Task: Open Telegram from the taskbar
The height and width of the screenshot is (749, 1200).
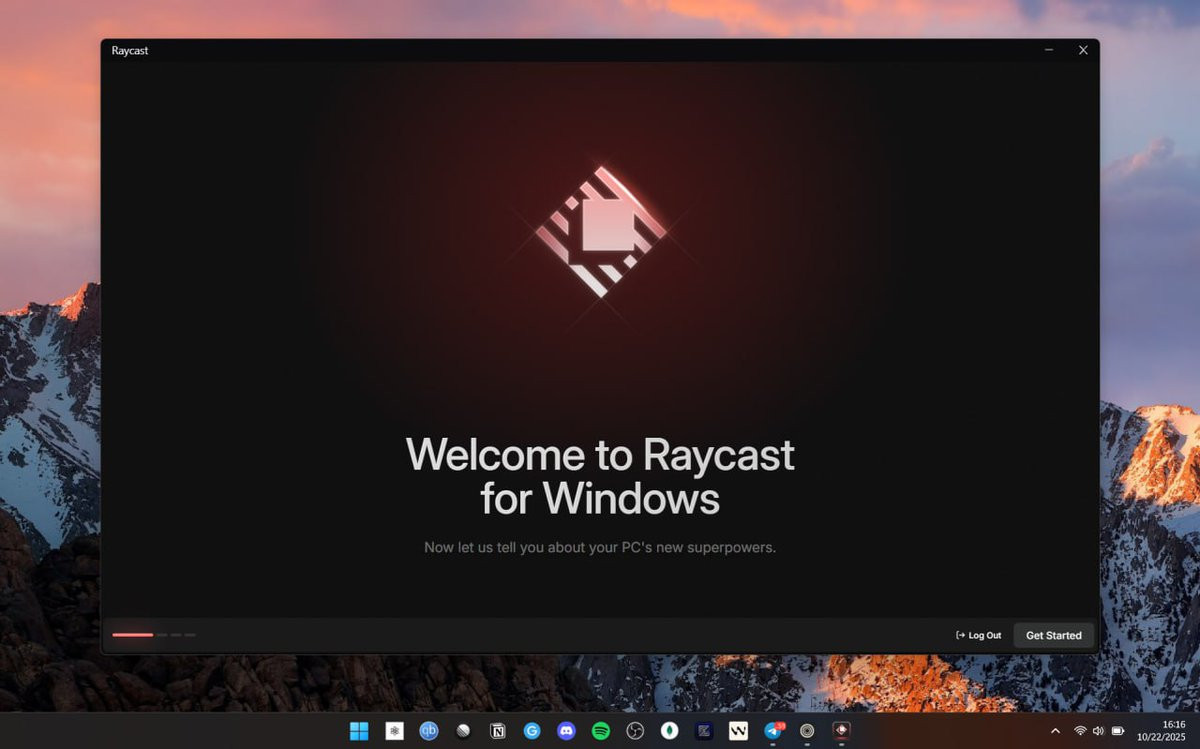Action: click(x=773, y=731)
